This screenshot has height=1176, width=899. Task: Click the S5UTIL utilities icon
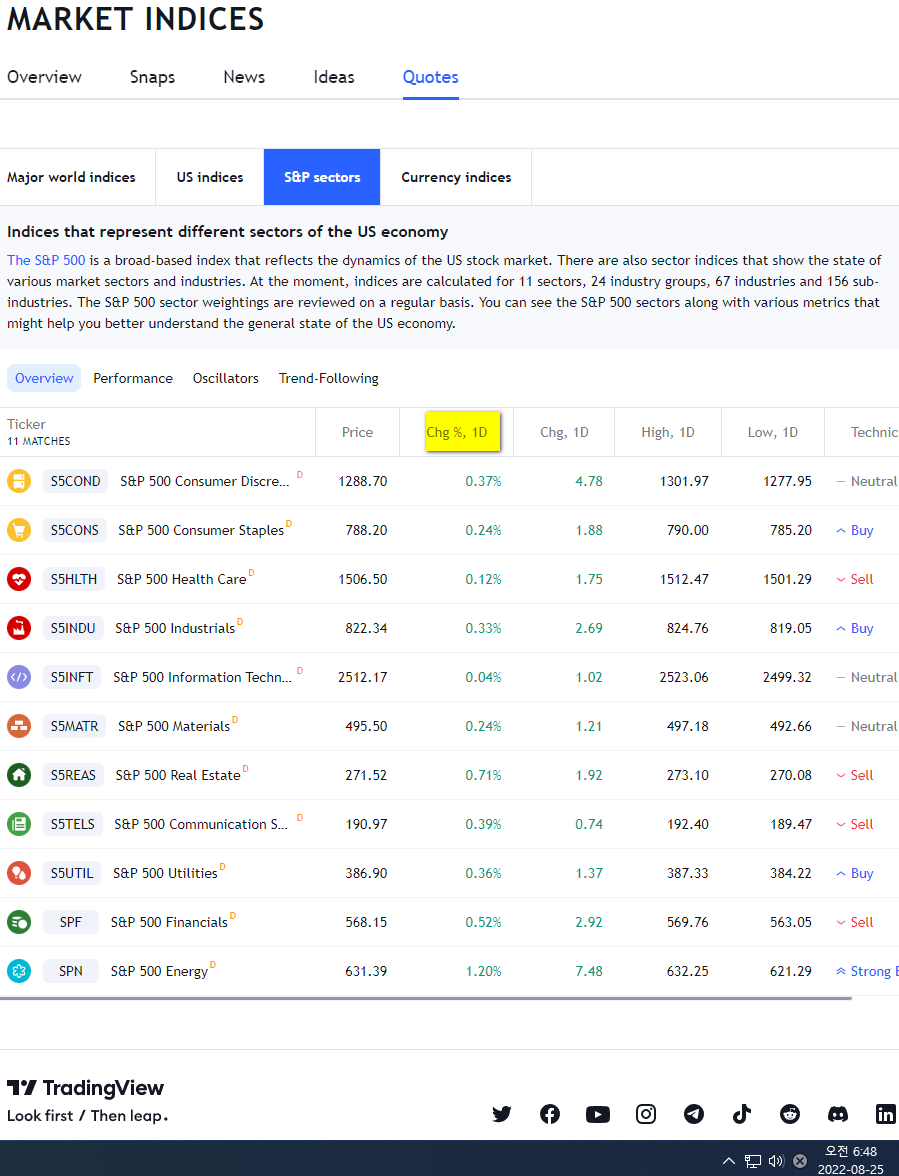19,873
